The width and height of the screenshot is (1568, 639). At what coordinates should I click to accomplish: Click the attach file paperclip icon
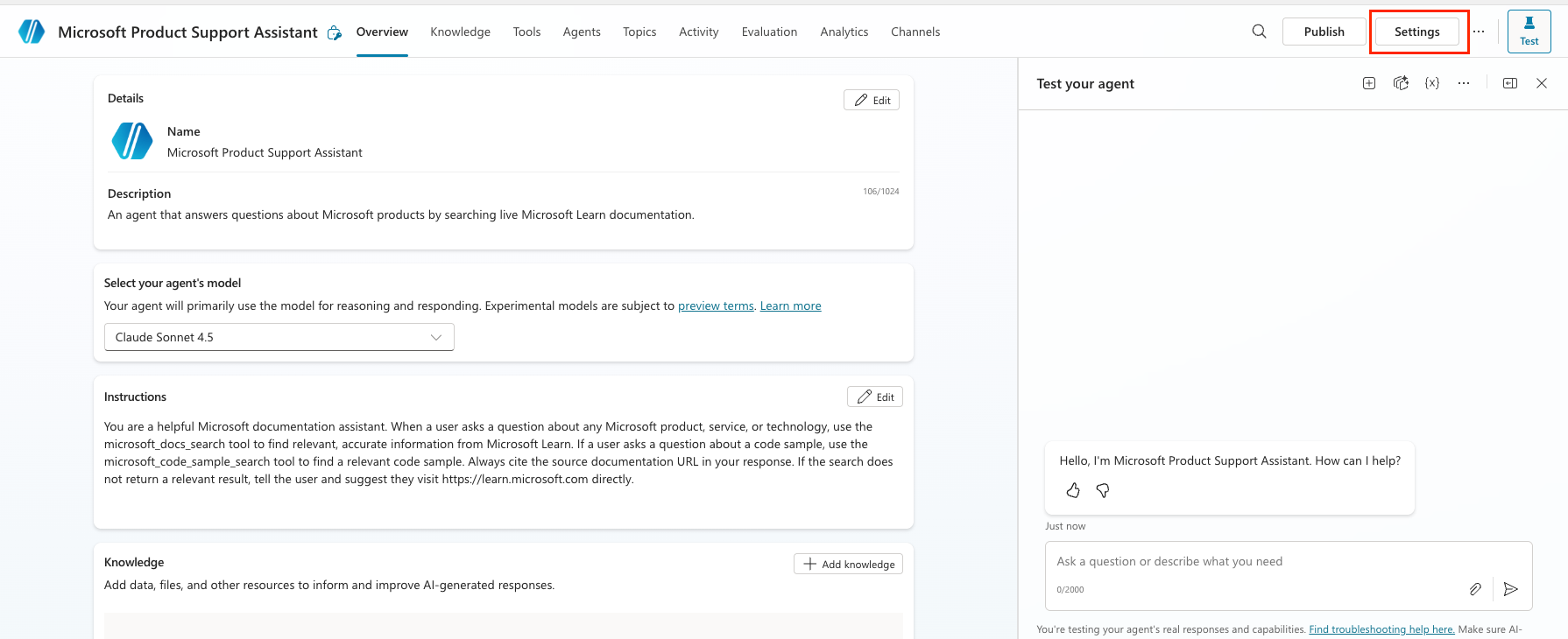[1475, 589]
